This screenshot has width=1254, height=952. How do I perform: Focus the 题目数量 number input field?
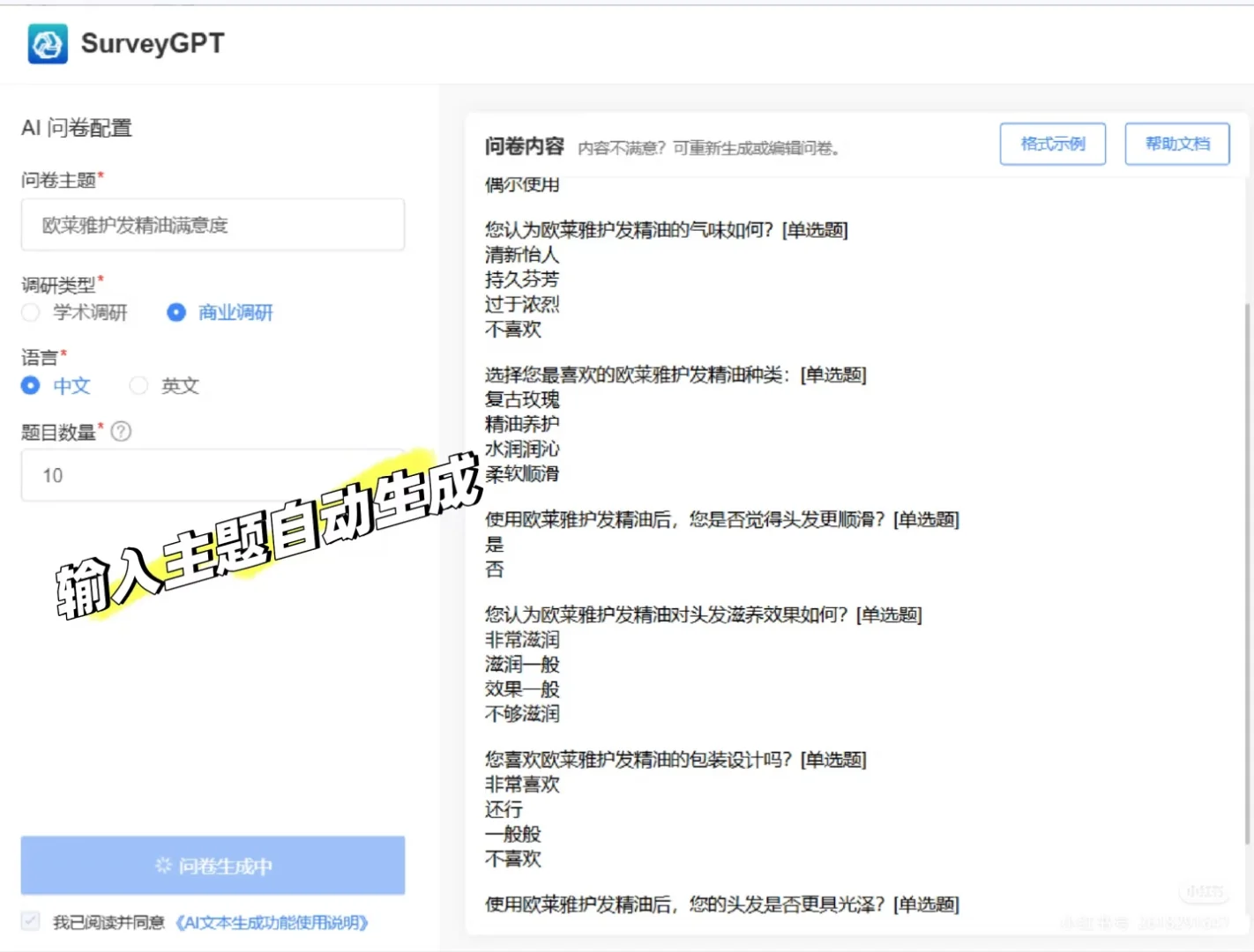click(213, 475)
